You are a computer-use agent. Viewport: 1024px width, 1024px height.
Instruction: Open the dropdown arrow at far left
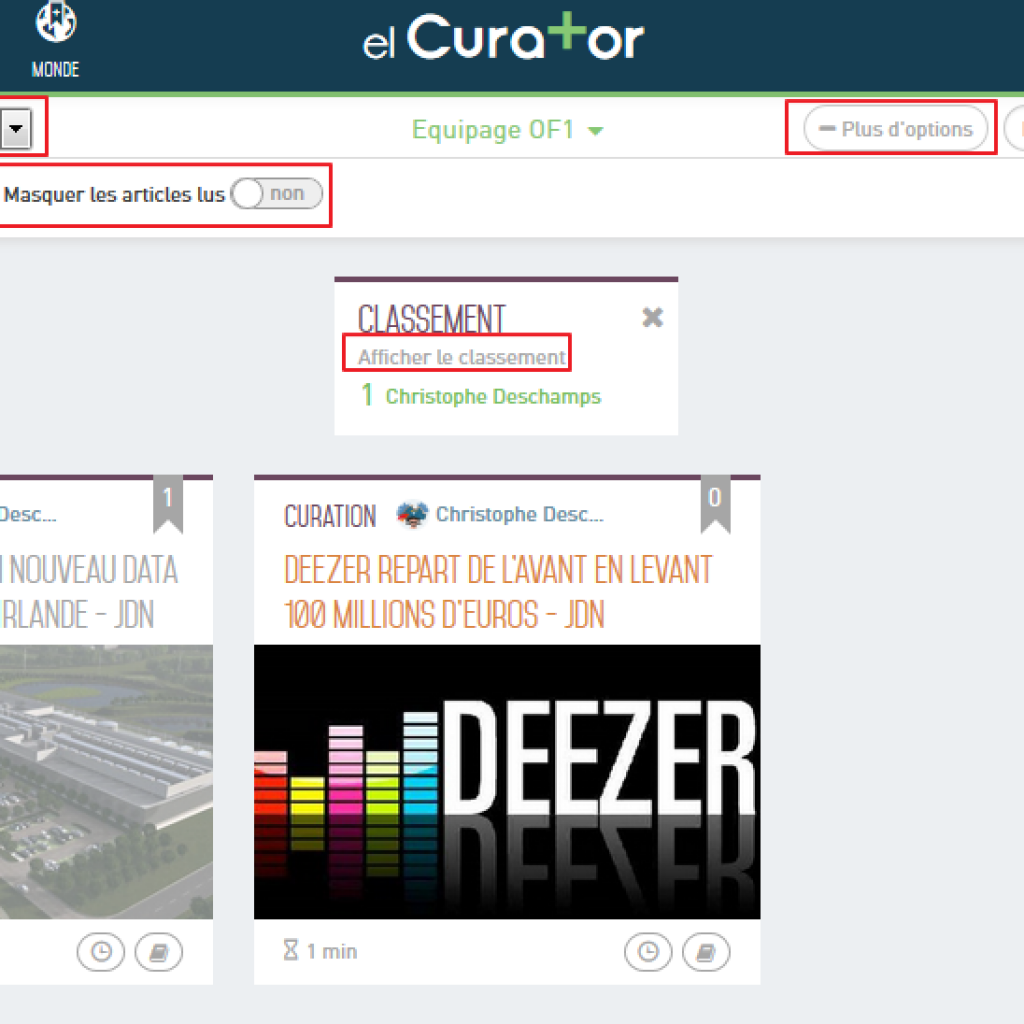16,127
